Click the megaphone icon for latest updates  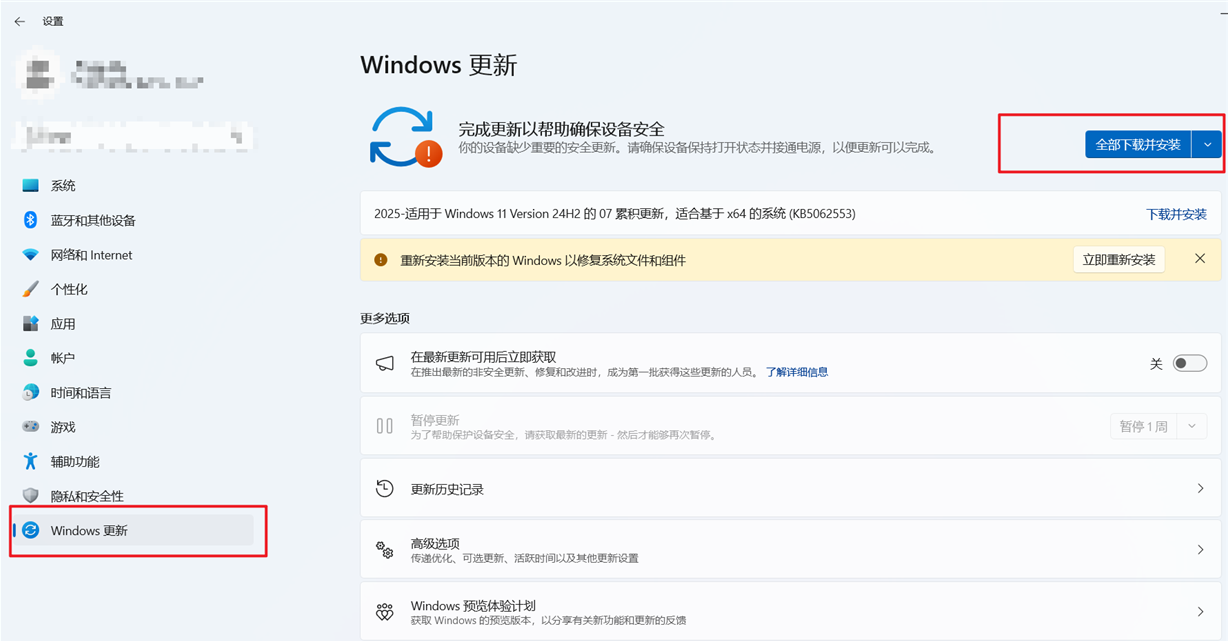(x=385, y=364)
